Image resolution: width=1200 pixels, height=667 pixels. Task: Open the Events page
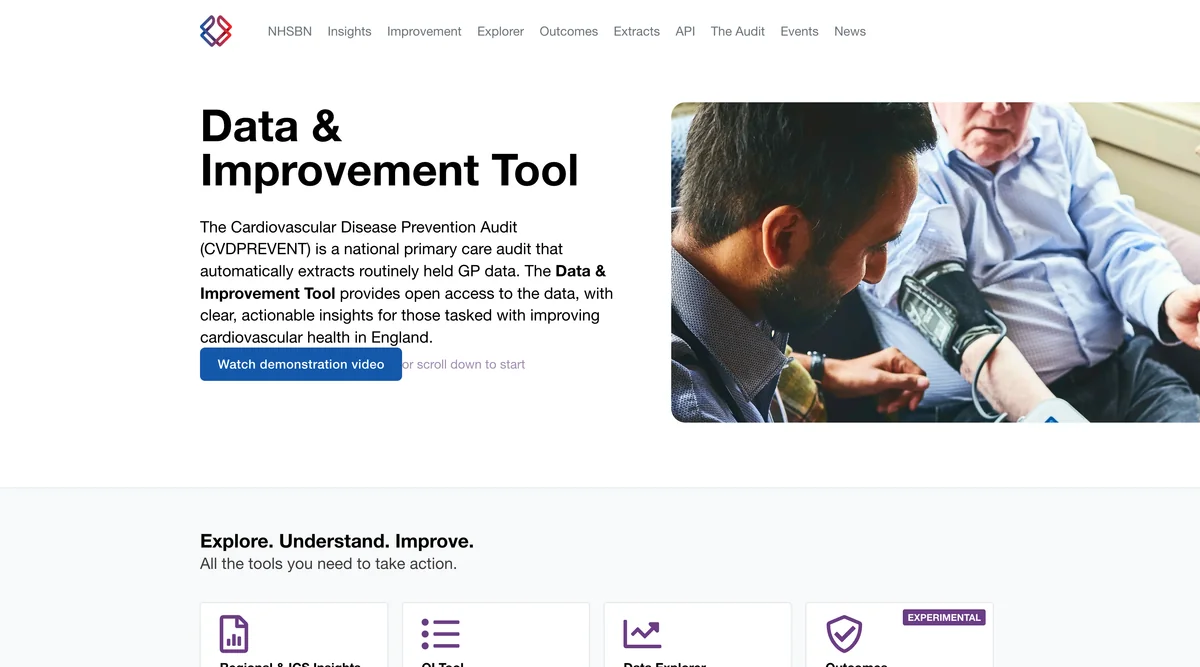(799, 31)
